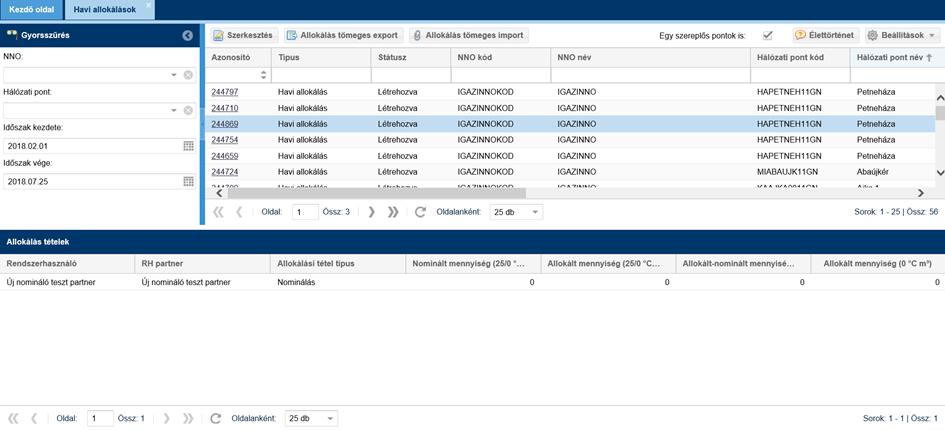Click Allokálás tételek page number field
Image resolution: width=945 pixels, height=431 pixels.
(100, 418)
